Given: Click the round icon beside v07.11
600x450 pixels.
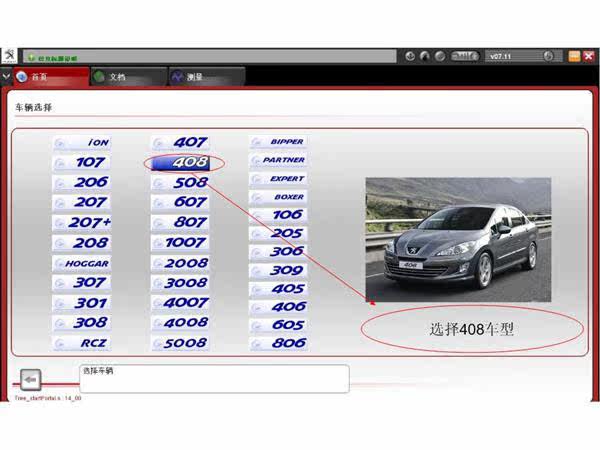Looking at the screenshot, I should click(548, 56).
